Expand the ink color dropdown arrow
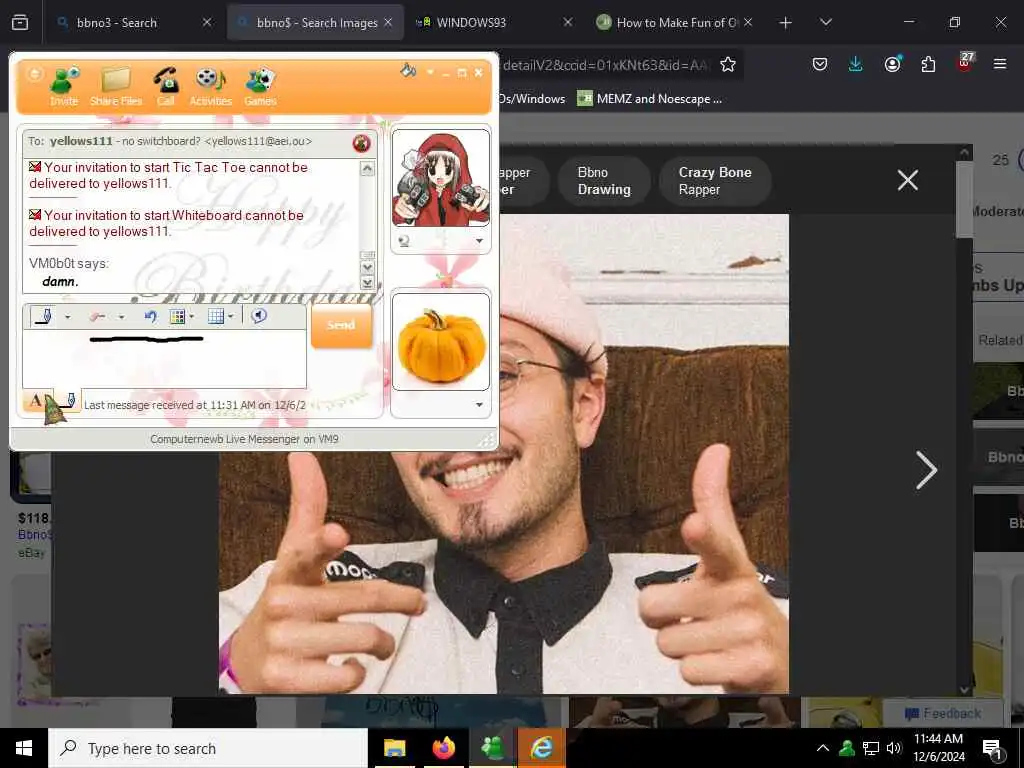Viewport: 1024px width, 768px height. click(191, 317)
